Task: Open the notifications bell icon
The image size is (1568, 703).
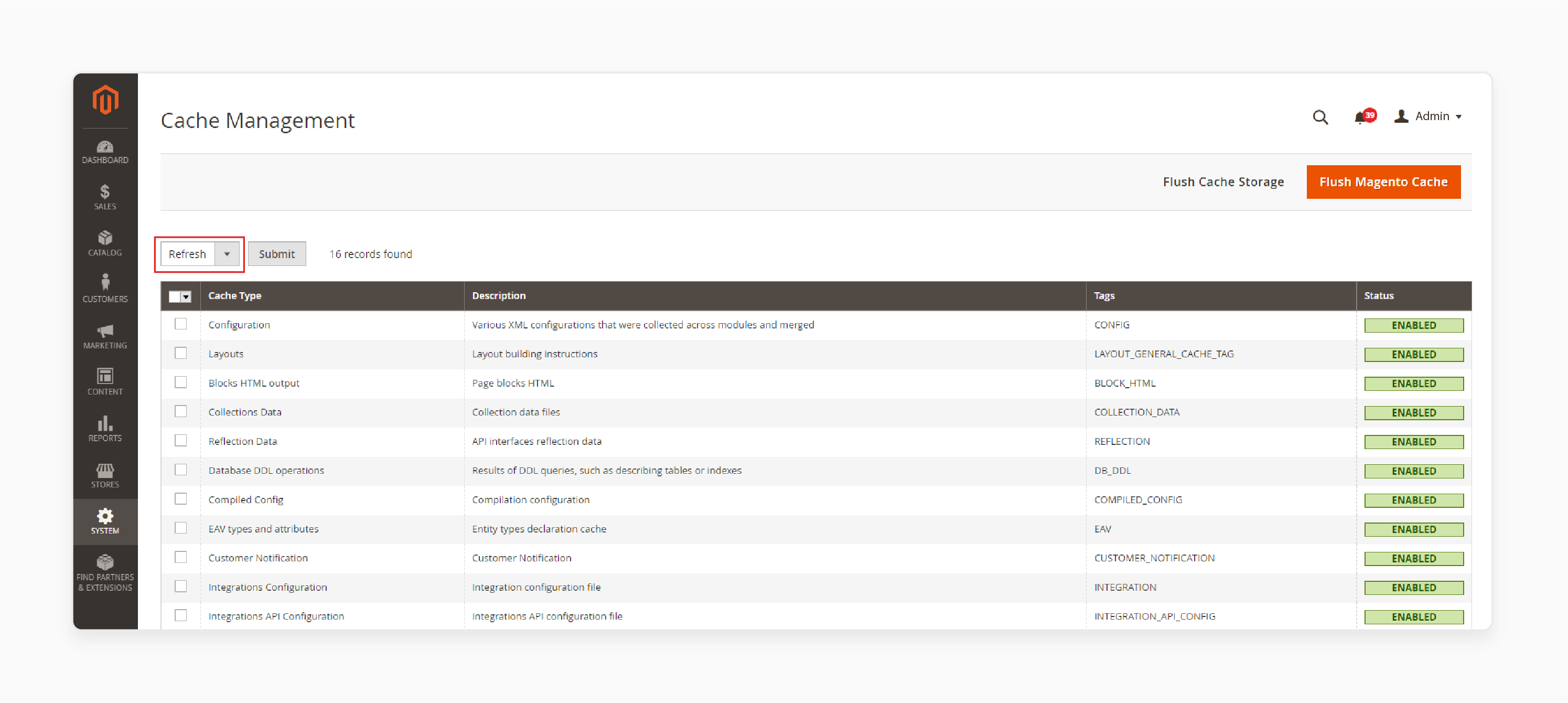Action: coord(1361,117)
